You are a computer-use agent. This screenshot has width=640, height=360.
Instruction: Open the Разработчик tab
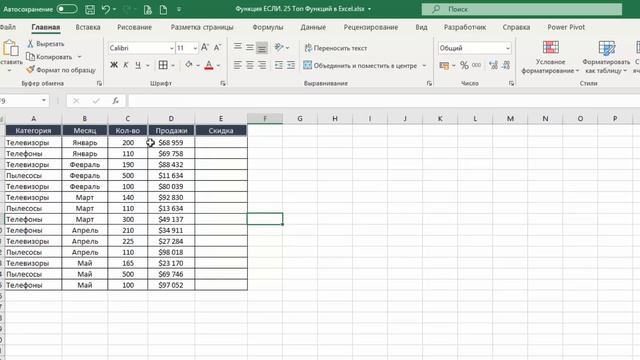(465, 27)
